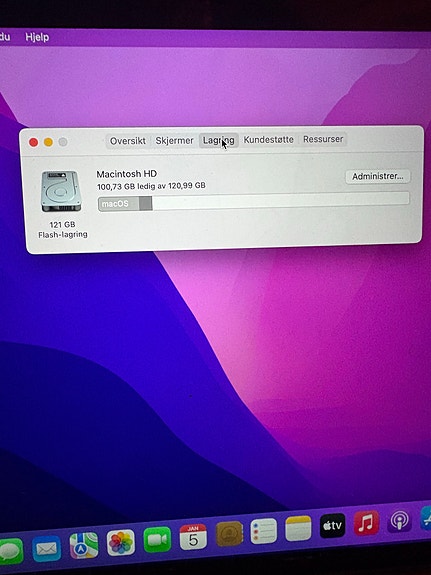Open Notes from the Dock
The image size is (431, 575).
(x=298, y=528)
